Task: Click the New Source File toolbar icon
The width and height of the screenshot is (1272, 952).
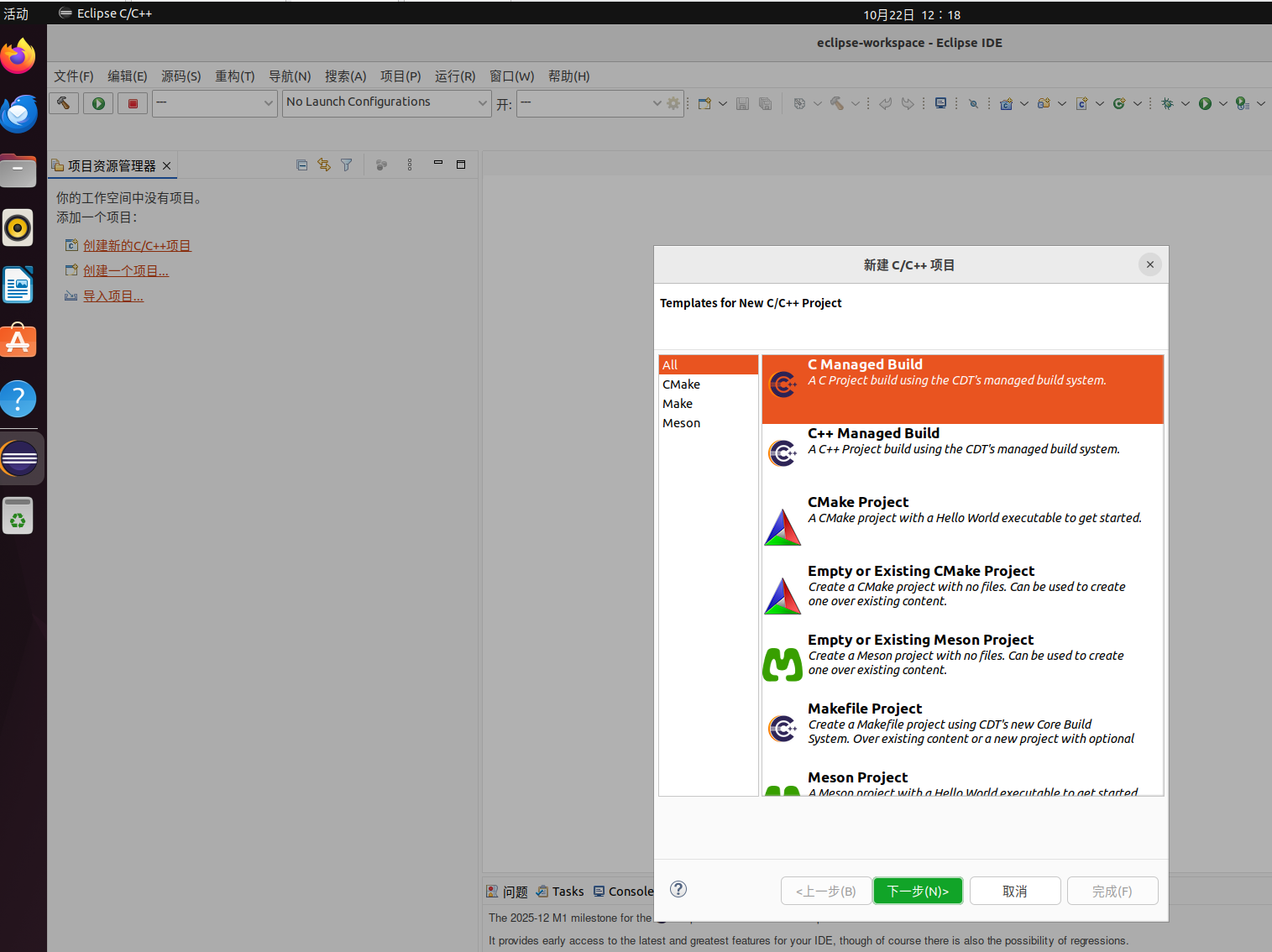Action: [x=1081, y=103]
